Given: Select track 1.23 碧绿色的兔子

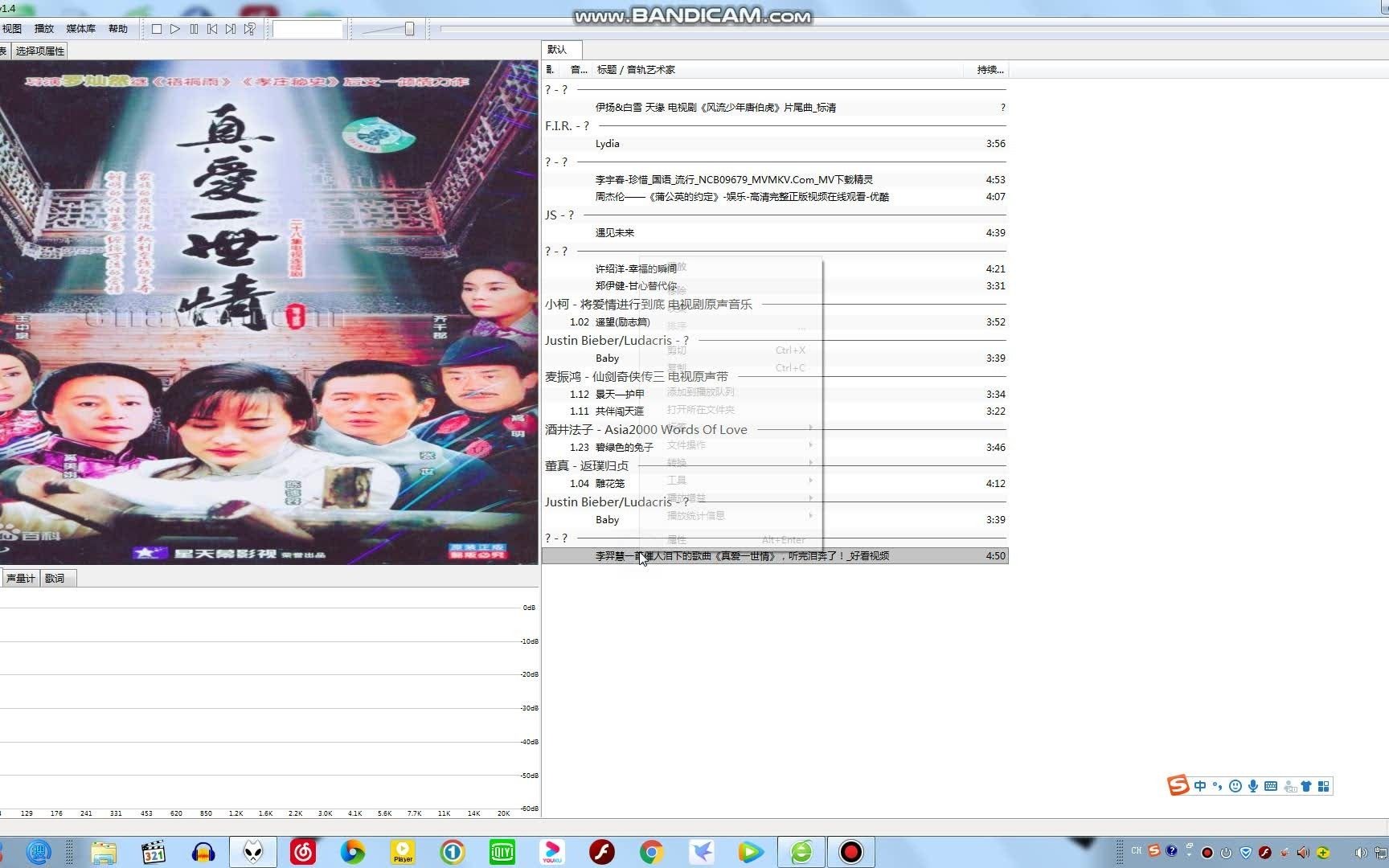Looking at the screenshot, I should 775,448.
